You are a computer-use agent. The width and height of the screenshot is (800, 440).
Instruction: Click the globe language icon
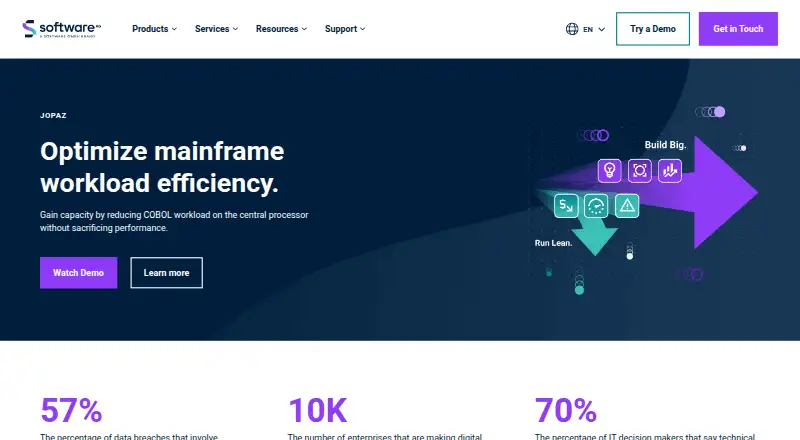[572, 29]
